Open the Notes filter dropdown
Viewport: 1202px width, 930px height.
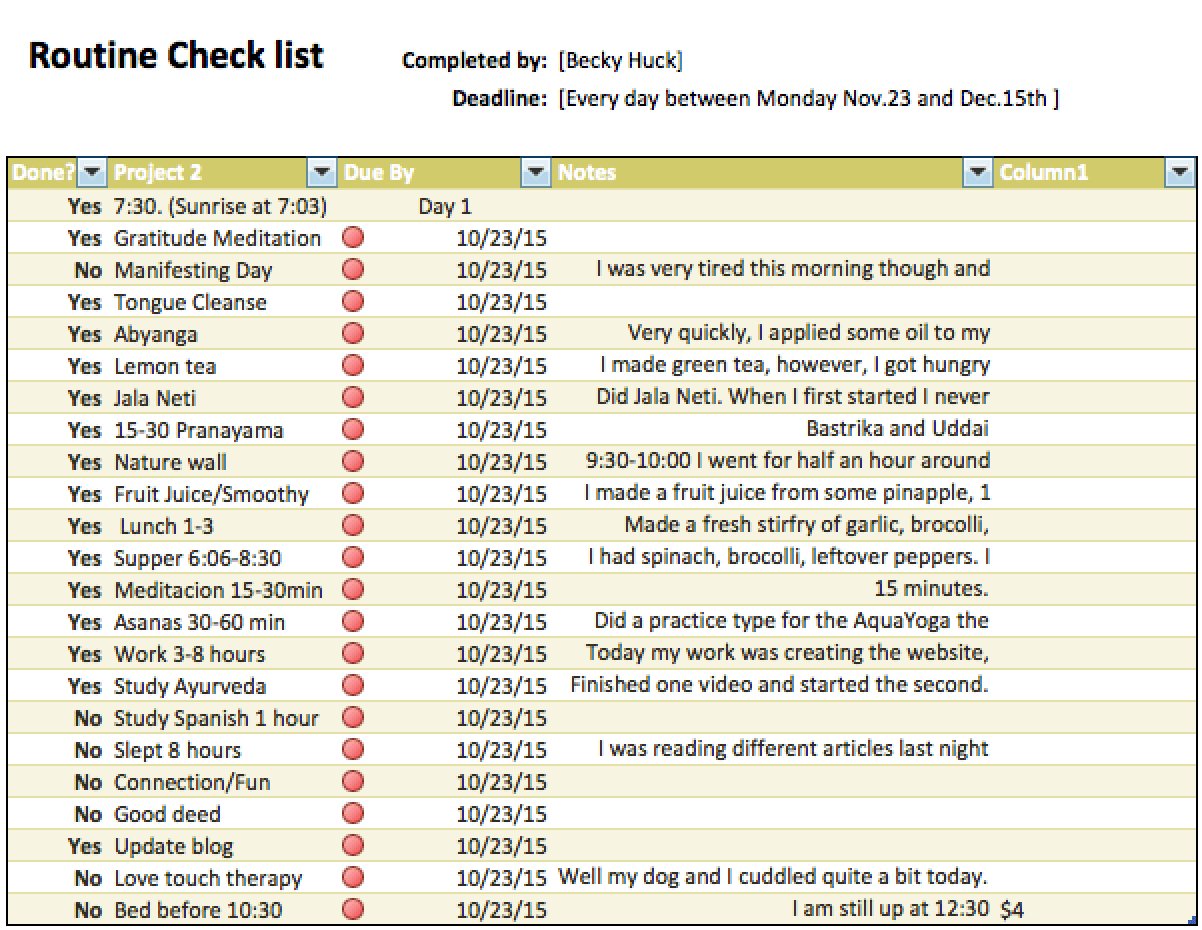click(x=978, y=172)
